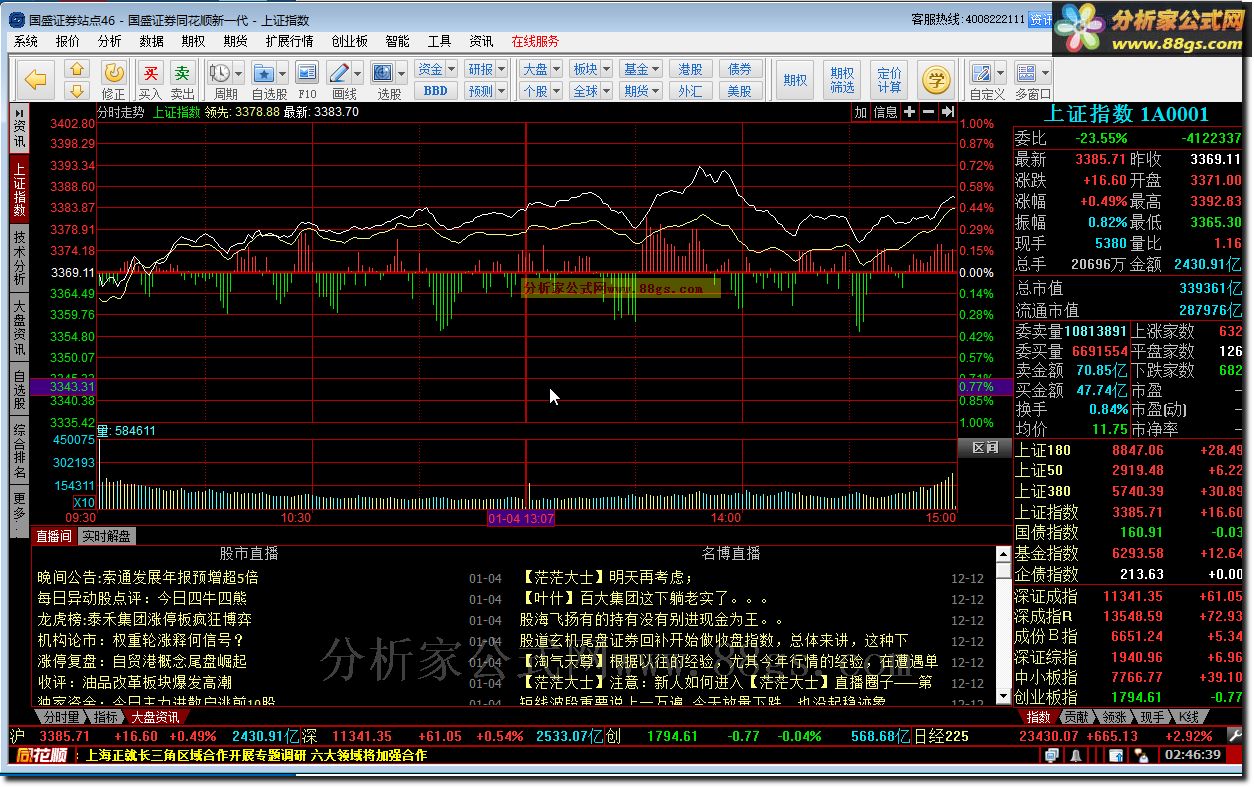Open the F10 info icon
Image resolution: width=1254 pixels, height=787 pixels.
pyautogui.click(x=307, y=73)
